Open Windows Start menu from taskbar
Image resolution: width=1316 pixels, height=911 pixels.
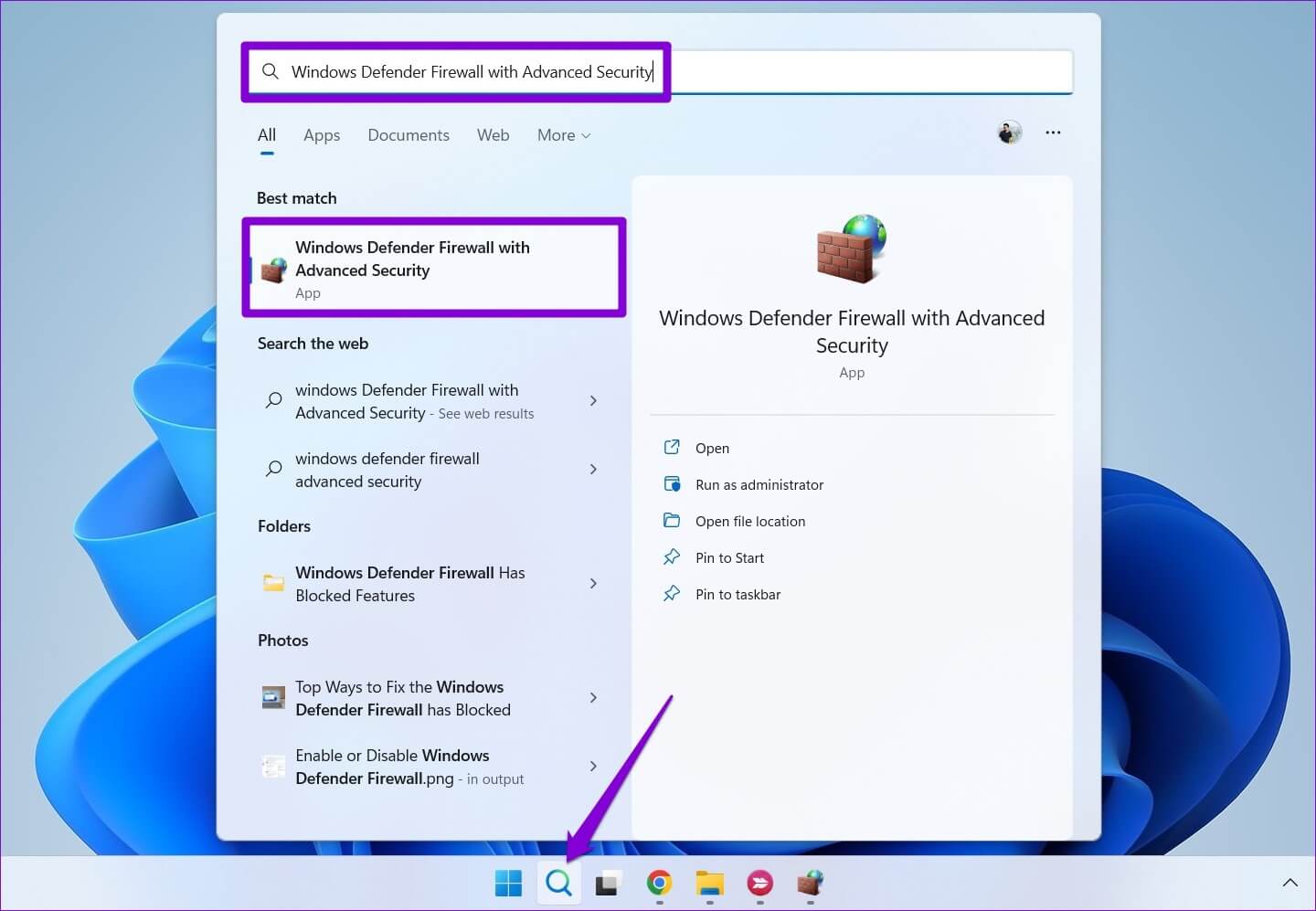click(x=508, y=883)
